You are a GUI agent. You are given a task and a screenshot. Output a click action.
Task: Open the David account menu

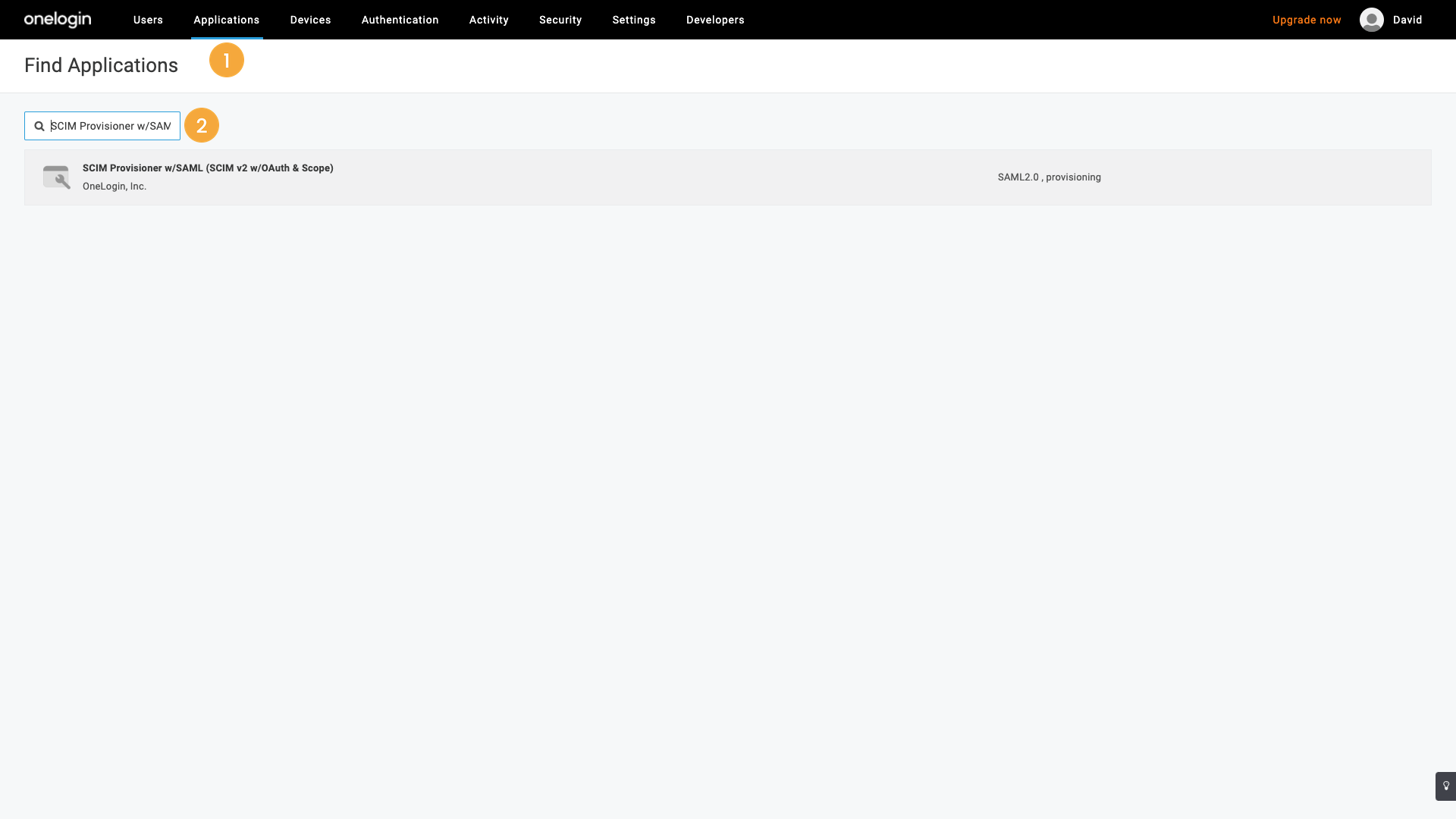(1407, 20)
